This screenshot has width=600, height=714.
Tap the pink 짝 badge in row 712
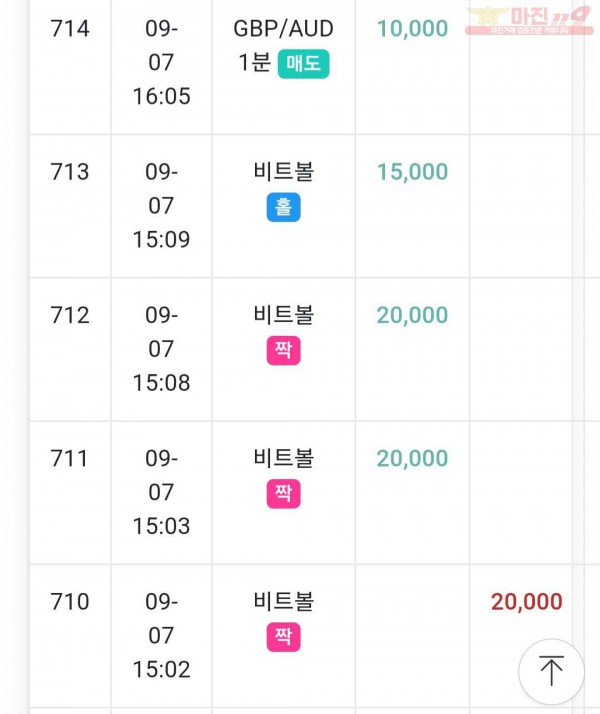point(283,350)
